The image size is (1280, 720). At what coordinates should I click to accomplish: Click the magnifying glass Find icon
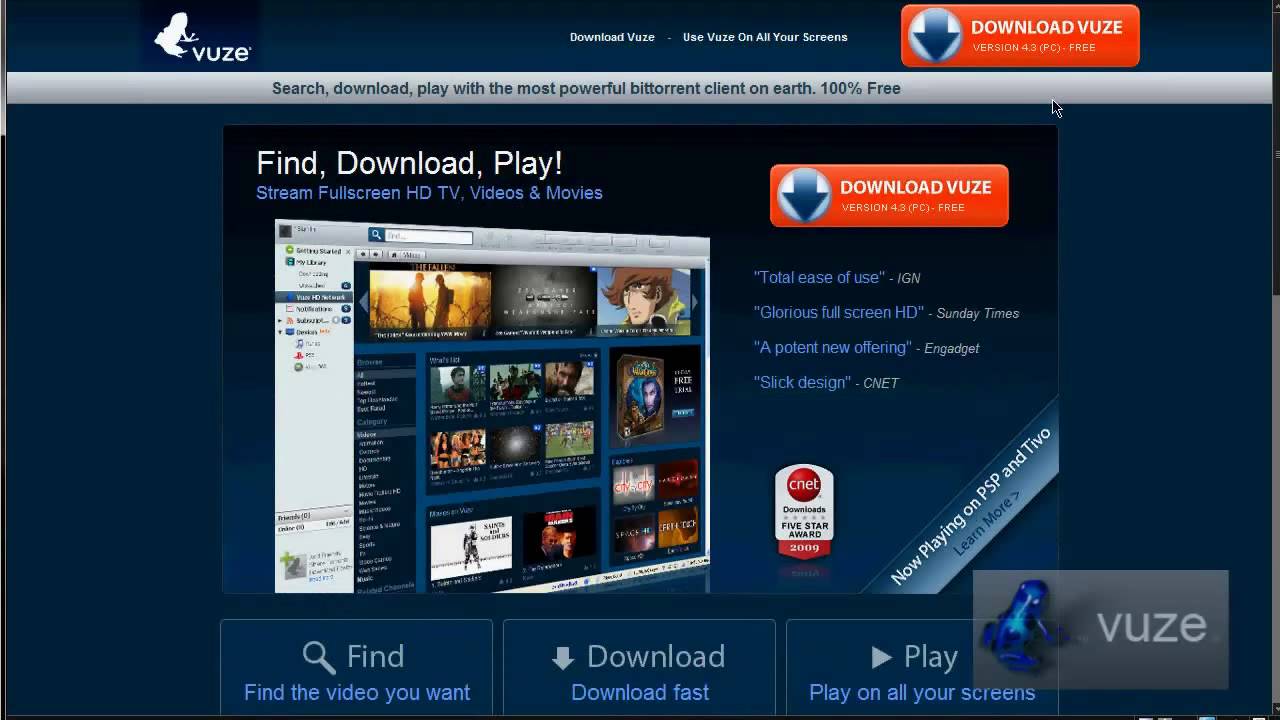[318, 657]
